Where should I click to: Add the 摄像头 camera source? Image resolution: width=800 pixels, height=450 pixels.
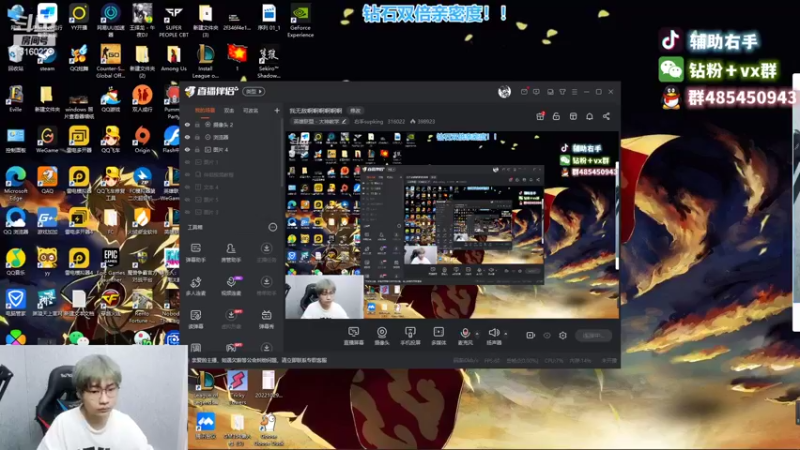coord(382,336)
